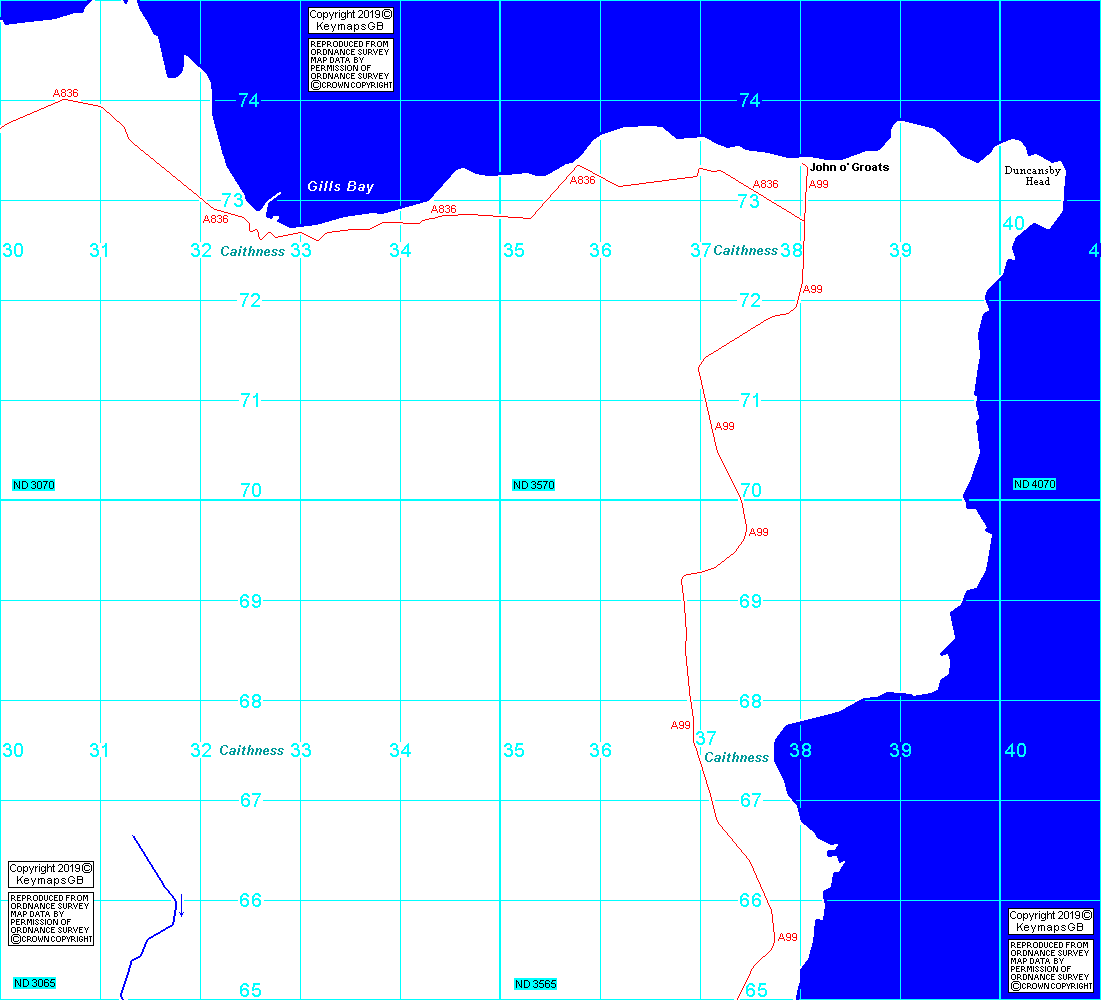1101x1000 pixels.
Task: Click the small flow arrow beside the river
Action: (x=181, y=906)
